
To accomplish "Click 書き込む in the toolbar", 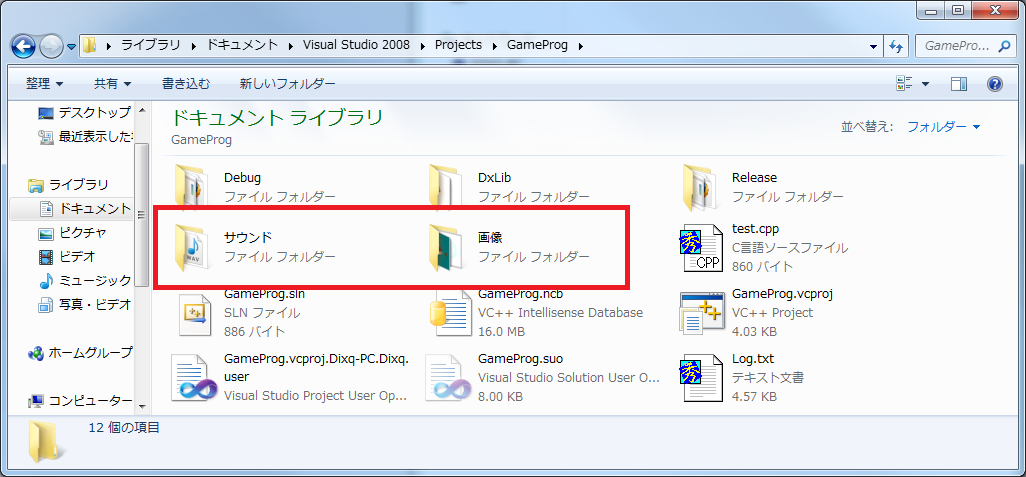I will 186,84.
